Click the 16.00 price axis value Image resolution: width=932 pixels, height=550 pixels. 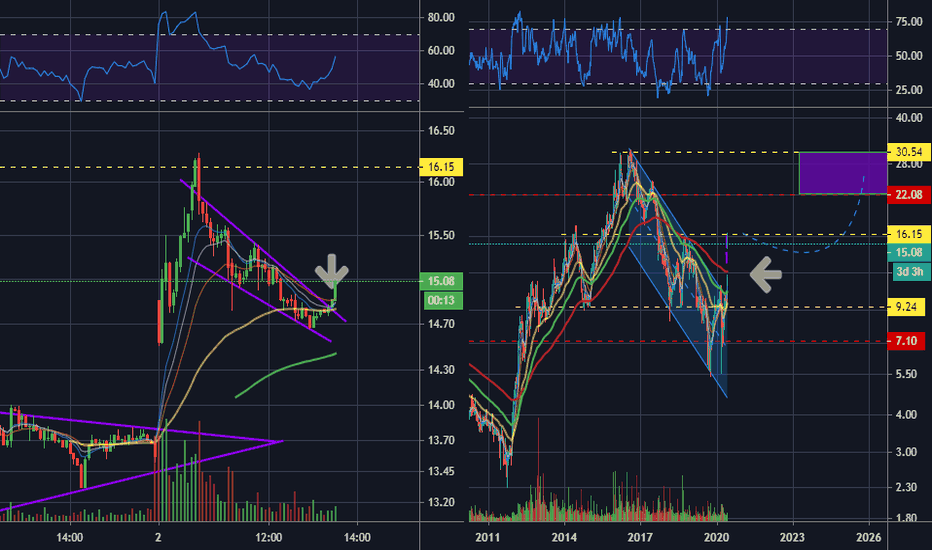[x=441, y=182]
